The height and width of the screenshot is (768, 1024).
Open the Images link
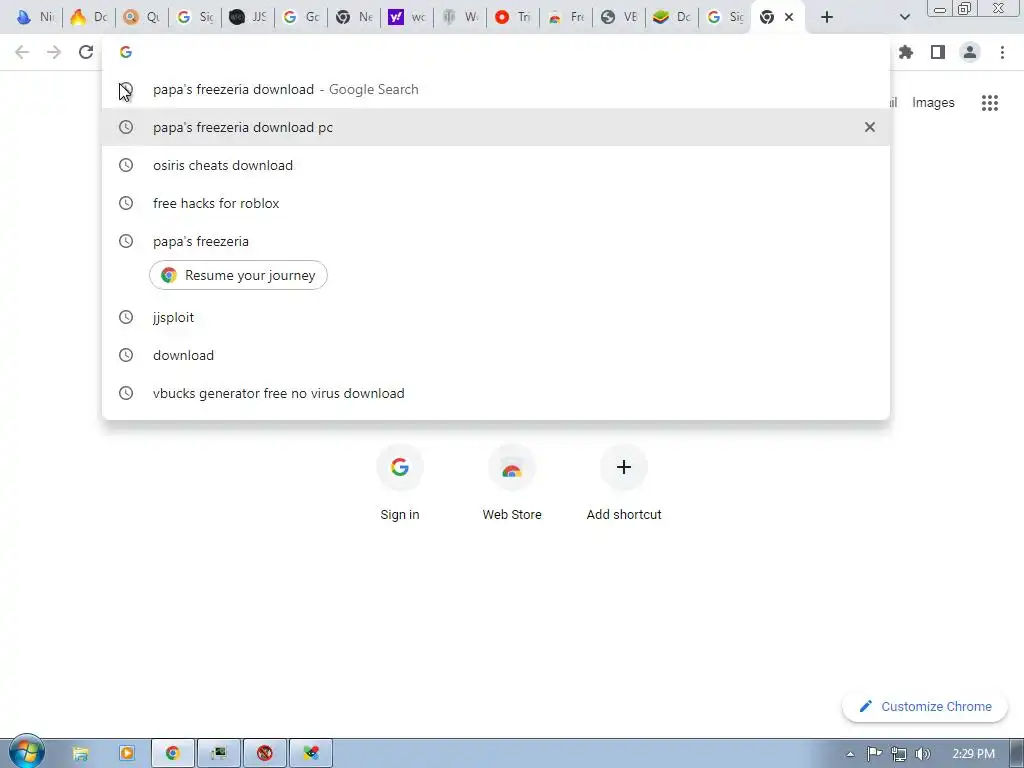pyautogui.click(x=933, y=103)
